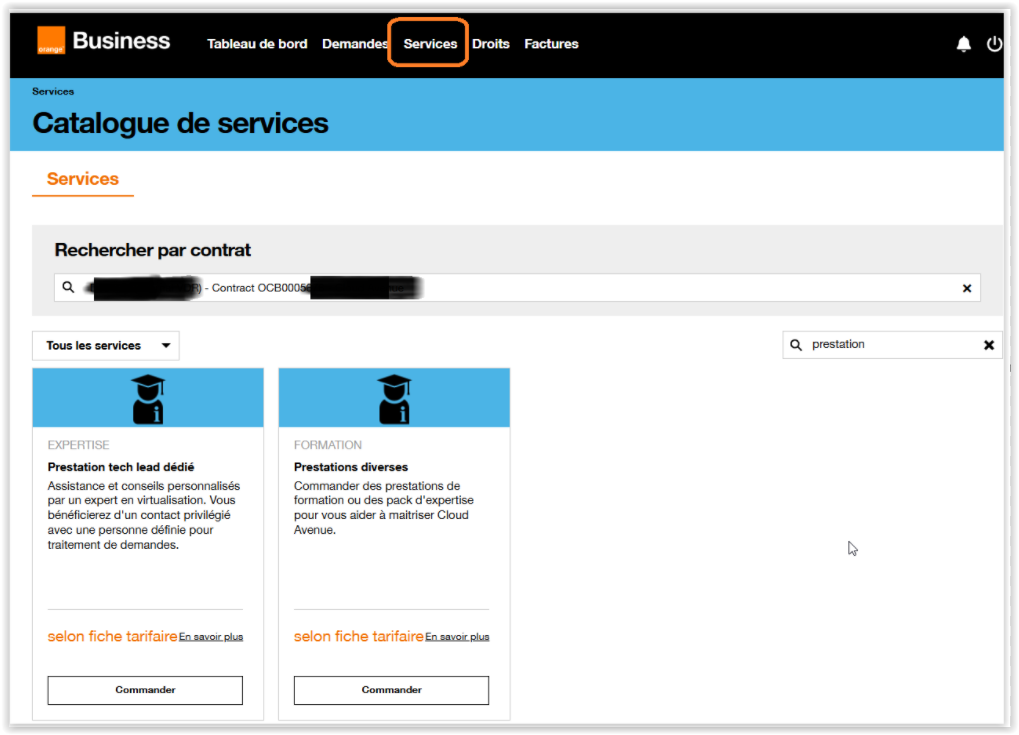
Task: Click the Orange Business logo
Action: tap(104, 42)
